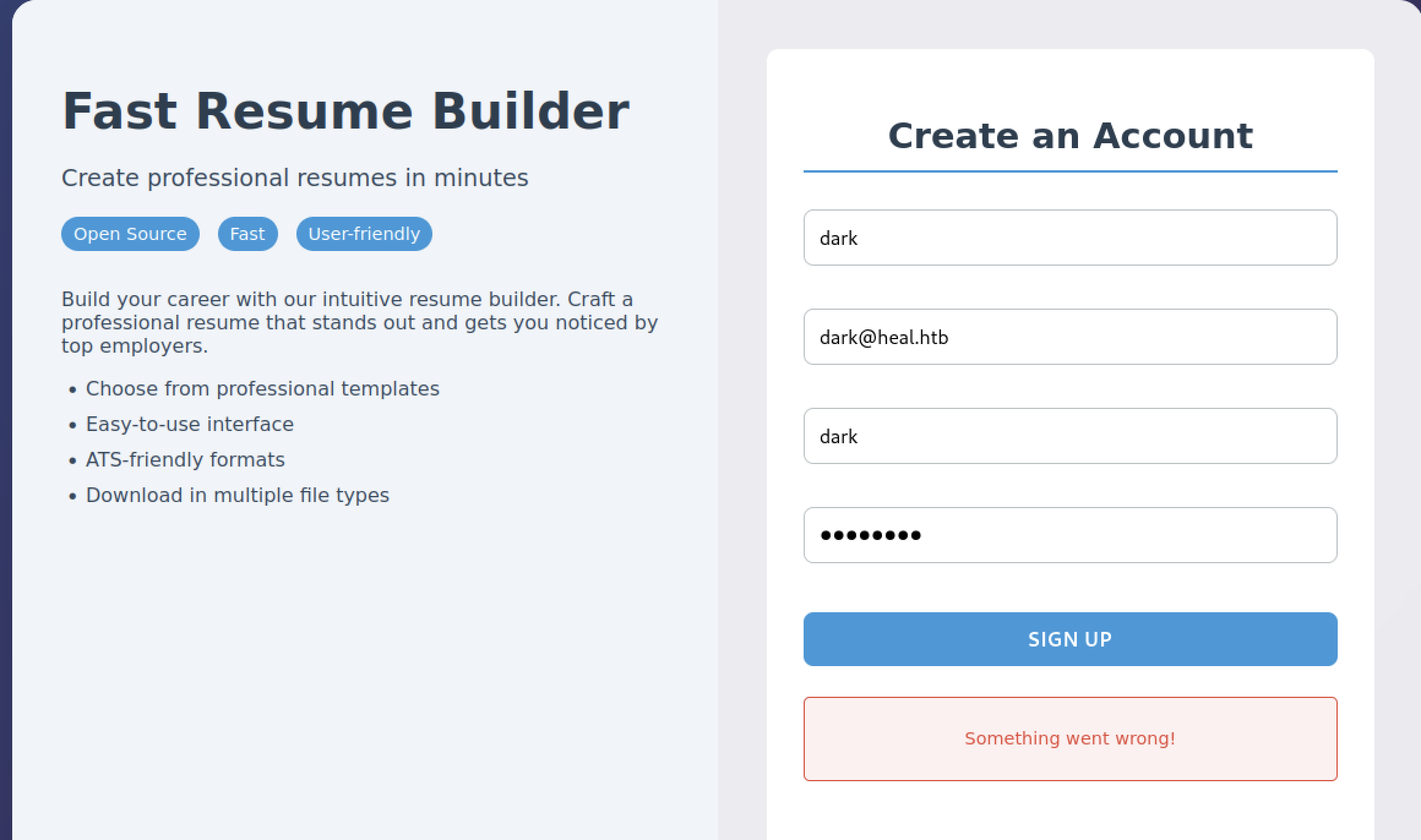The height and width of the screenshot is (840, 1421).
Task: Click the 'Something went wrong!' error message
Action: (x=1069, y=738)
